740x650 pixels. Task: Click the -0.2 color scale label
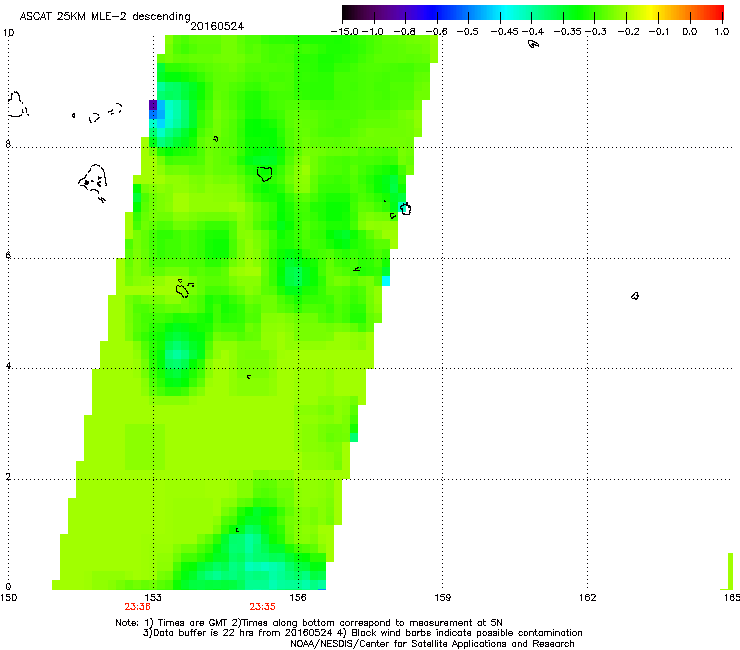click(627, 32)
